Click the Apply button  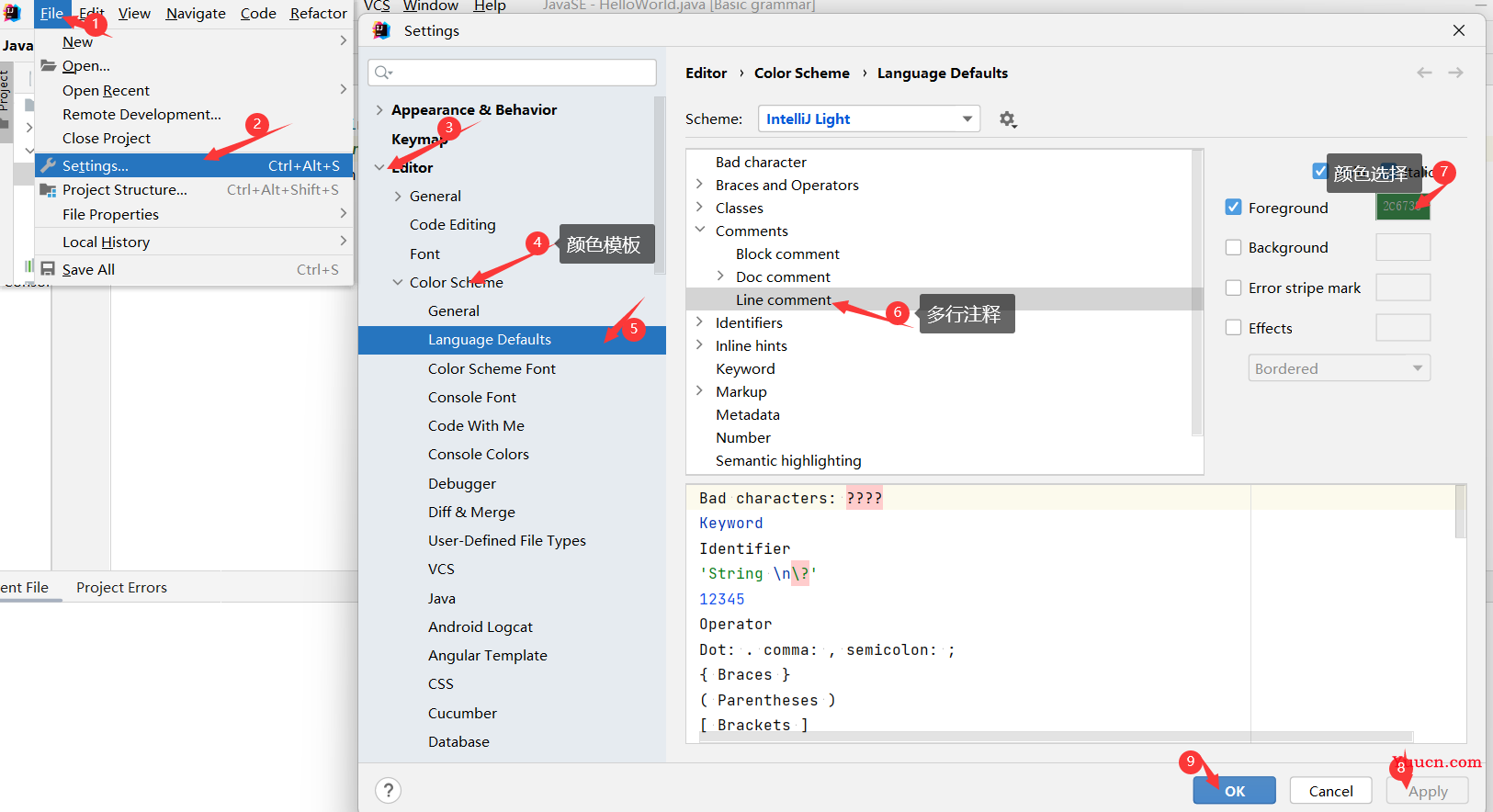(x=1428, y=791)
